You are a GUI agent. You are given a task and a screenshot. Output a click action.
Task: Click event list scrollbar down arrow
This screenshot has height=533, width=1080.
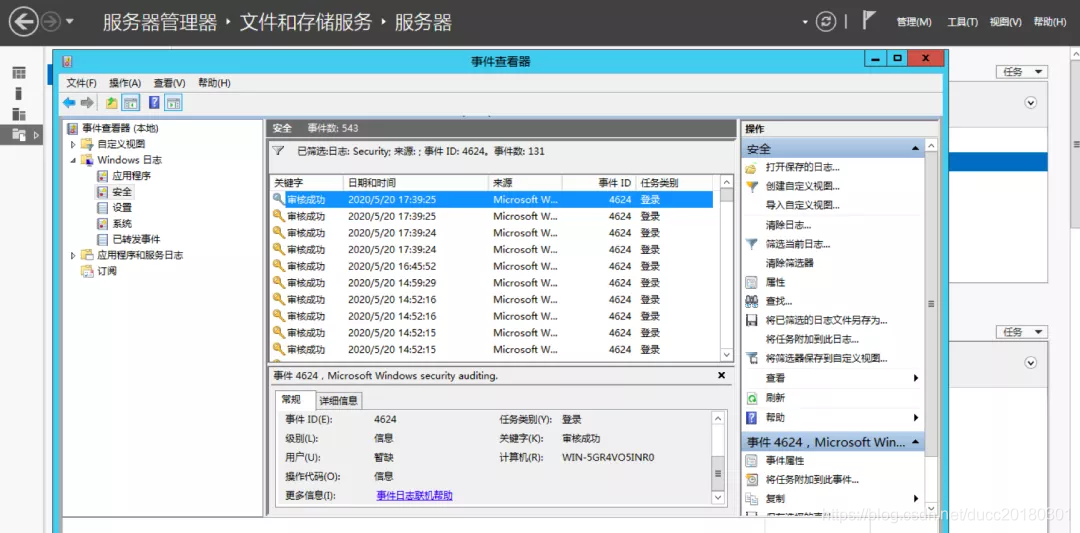pyautogui.click(x=727, y=354)
